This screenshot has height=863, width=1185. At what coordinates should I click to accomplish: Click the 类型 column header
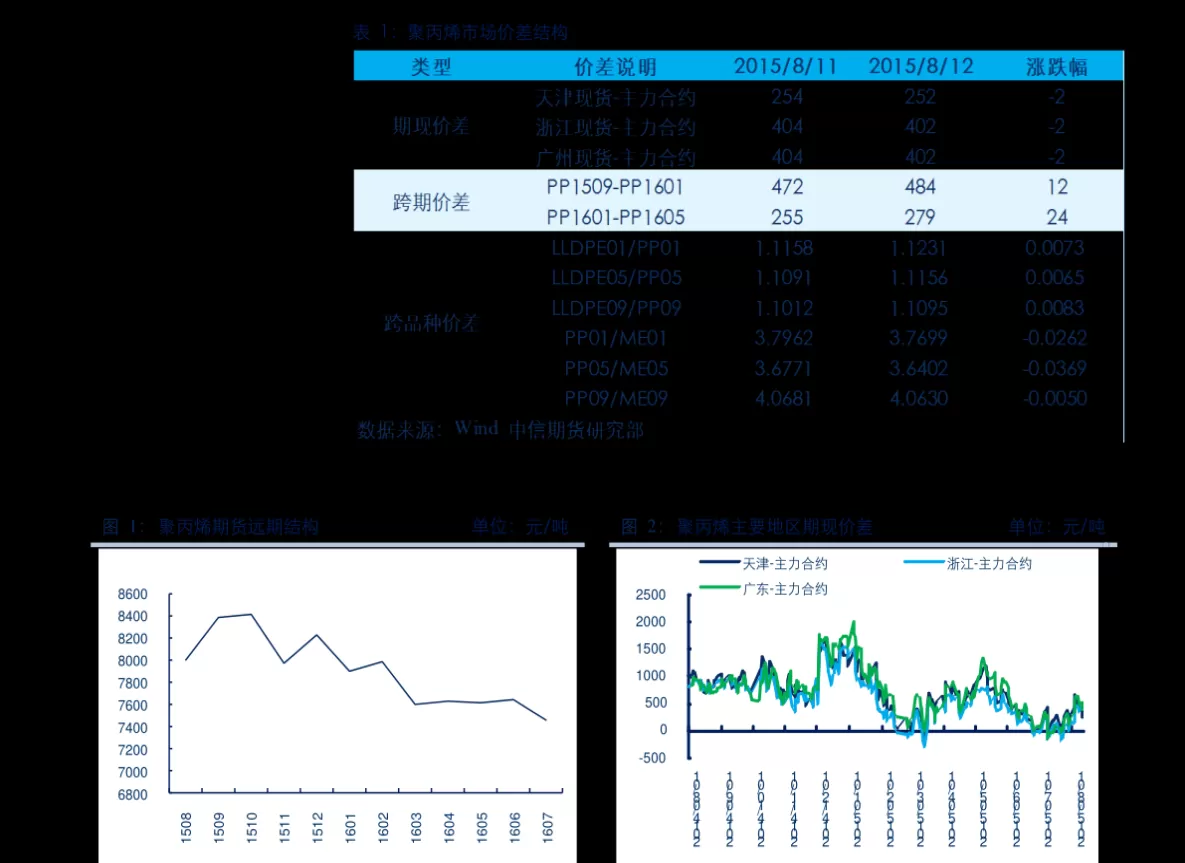pos(432,67)
